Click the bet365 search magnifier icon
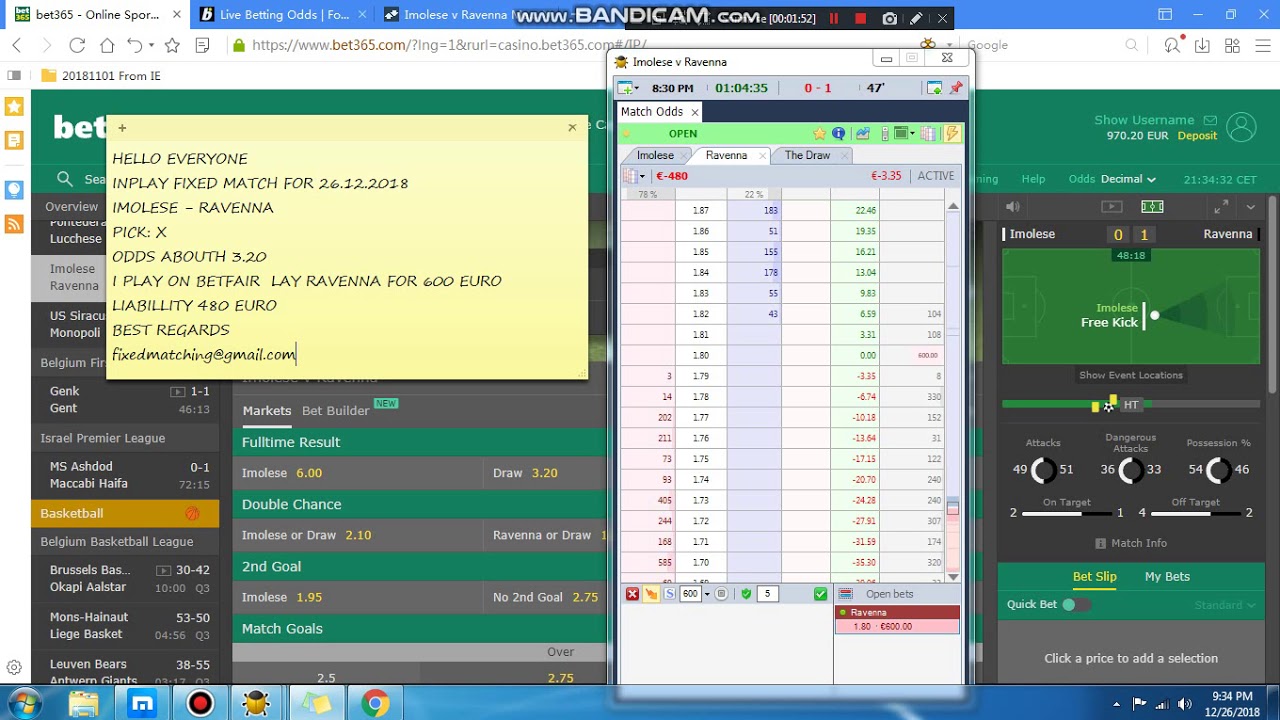 point(65,179)
